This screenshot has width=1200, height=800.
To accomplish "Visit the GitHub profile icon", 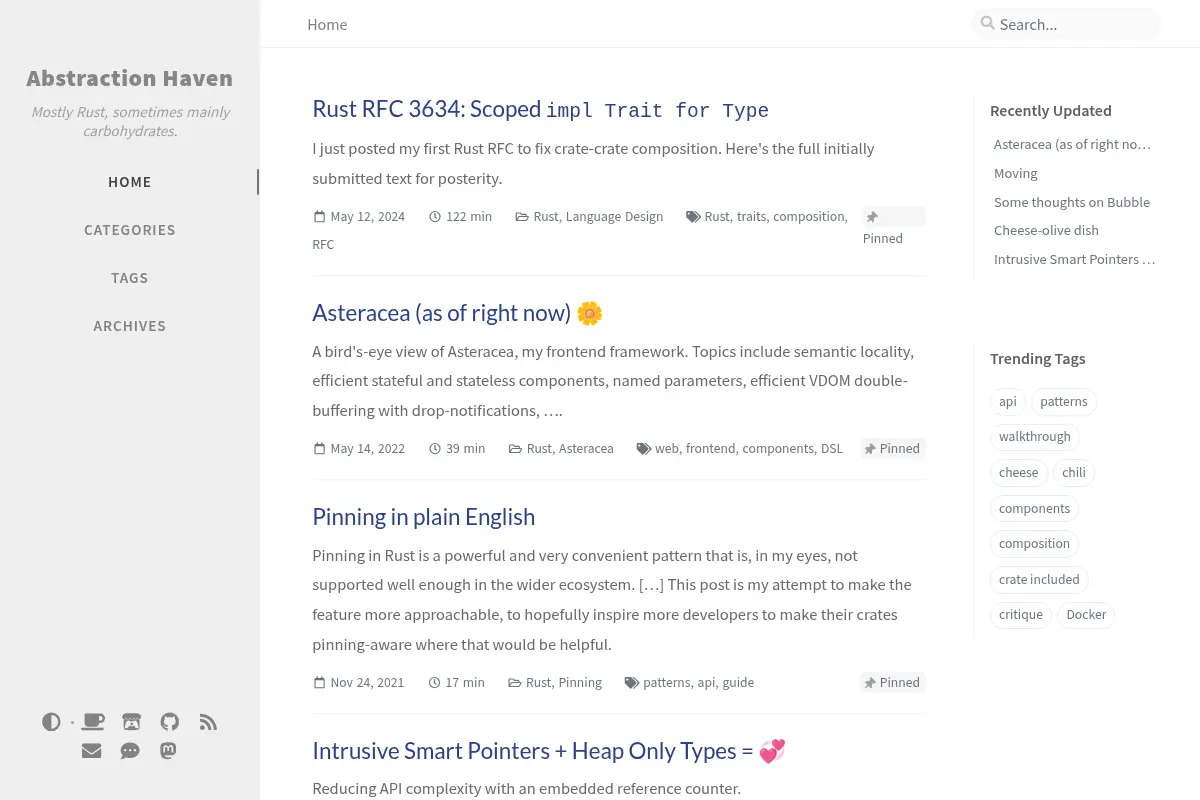I will (170, 722).
